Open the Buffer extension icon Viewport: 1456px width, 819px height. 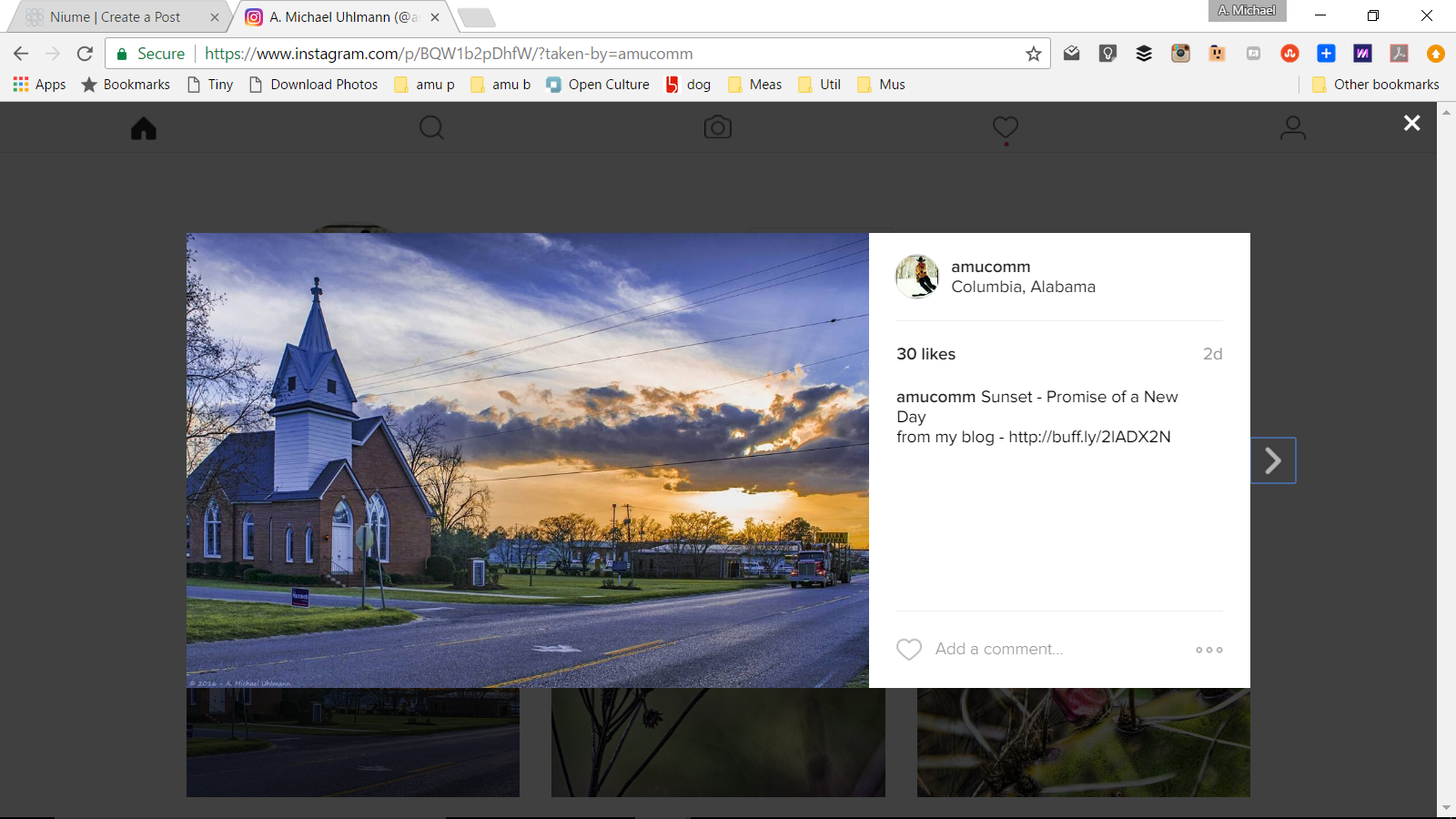click(1144, 54)
